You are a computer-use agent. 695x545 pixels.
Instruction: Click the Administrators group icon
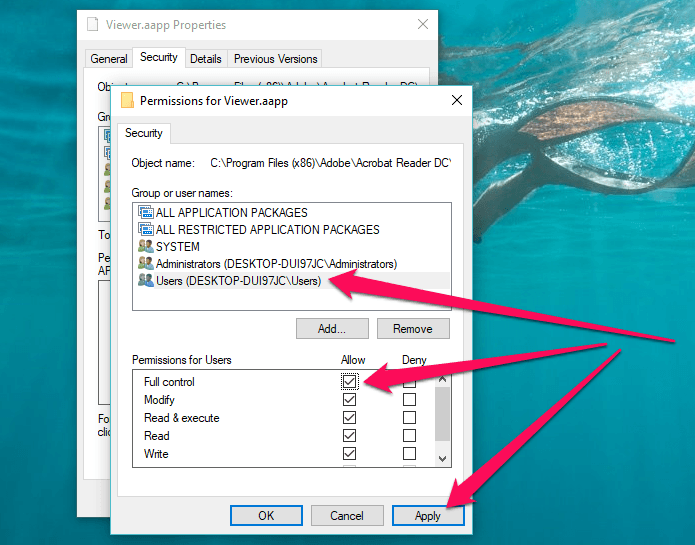[x=146, y=263]
